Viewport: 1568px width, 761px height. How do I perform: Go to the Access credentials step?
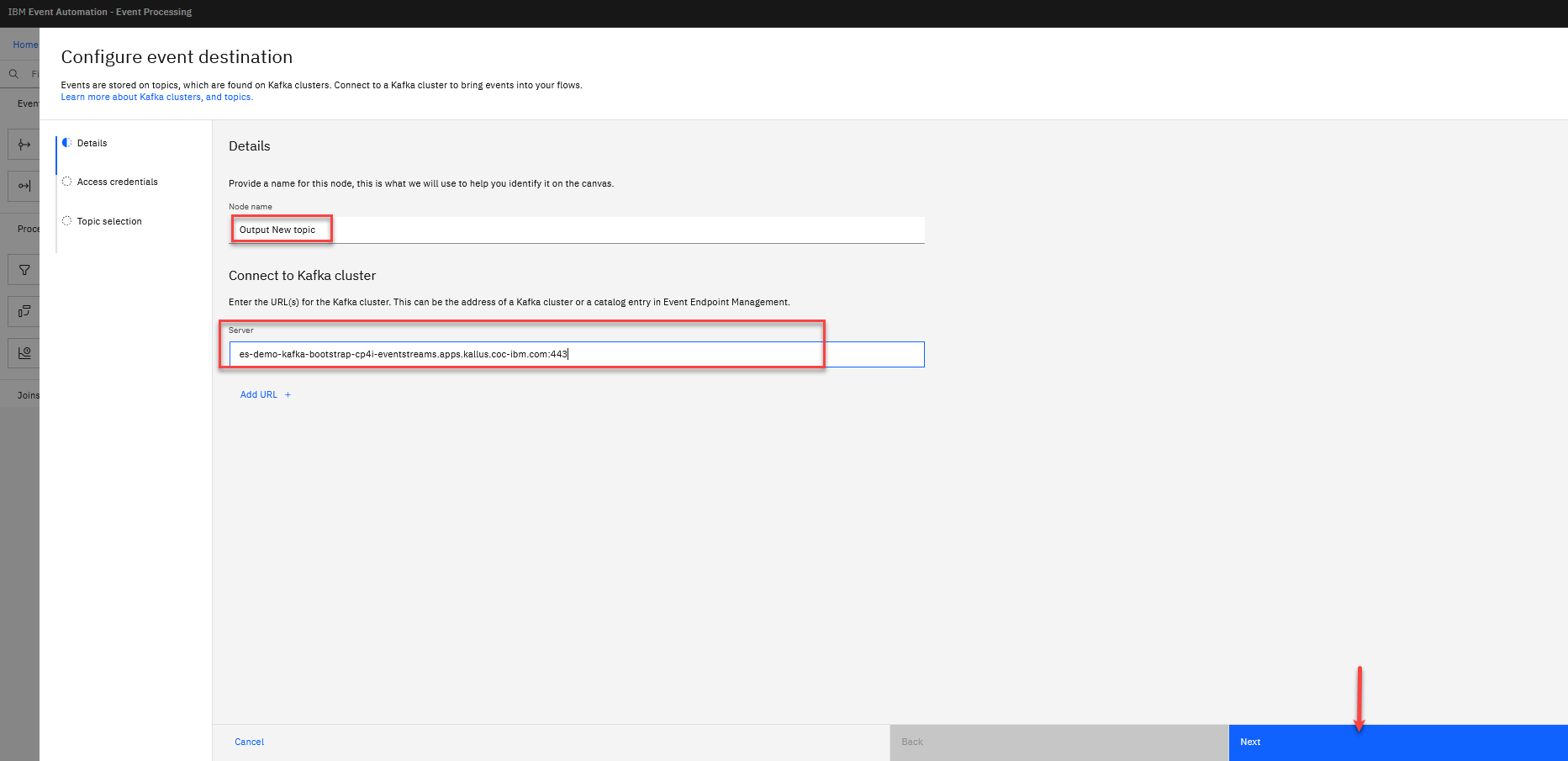pos(117,182)
